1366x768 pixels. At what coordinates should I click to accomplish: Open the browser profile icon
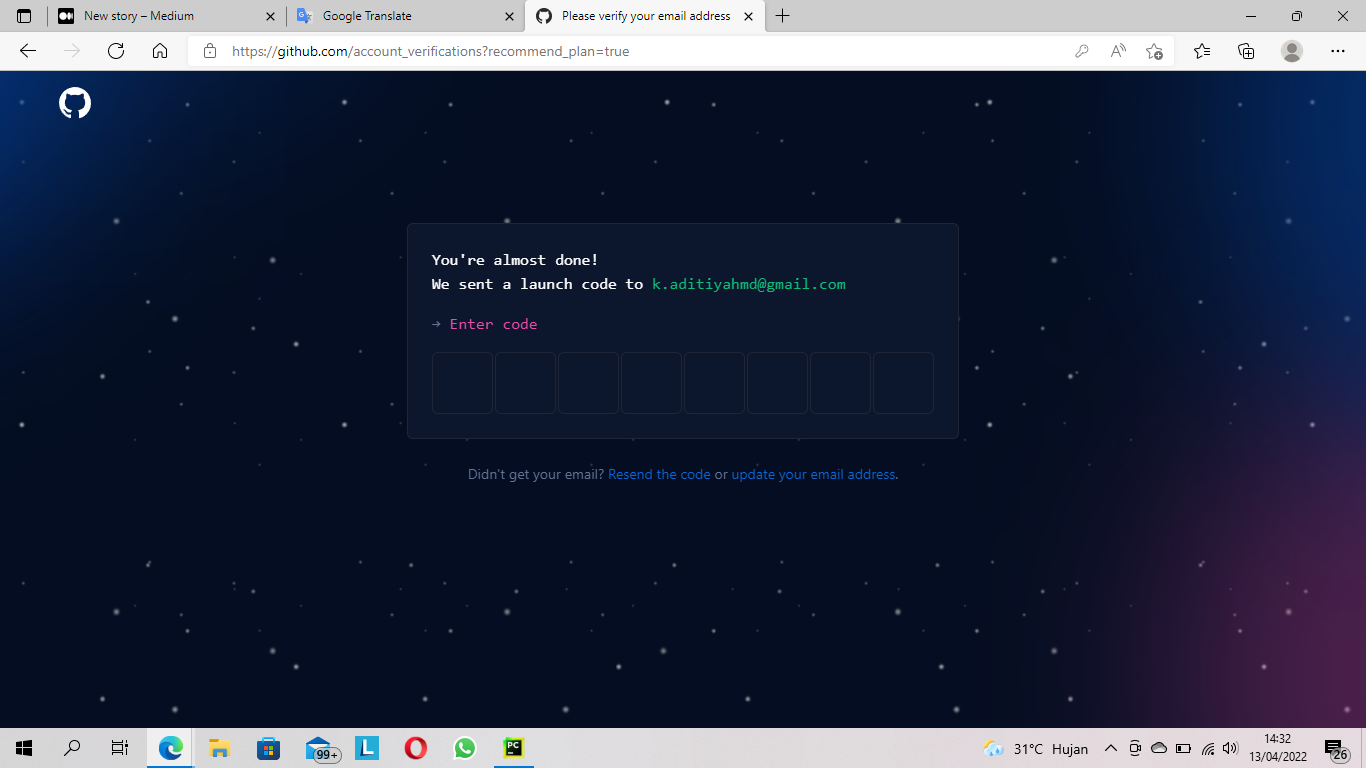(1291, 51)
